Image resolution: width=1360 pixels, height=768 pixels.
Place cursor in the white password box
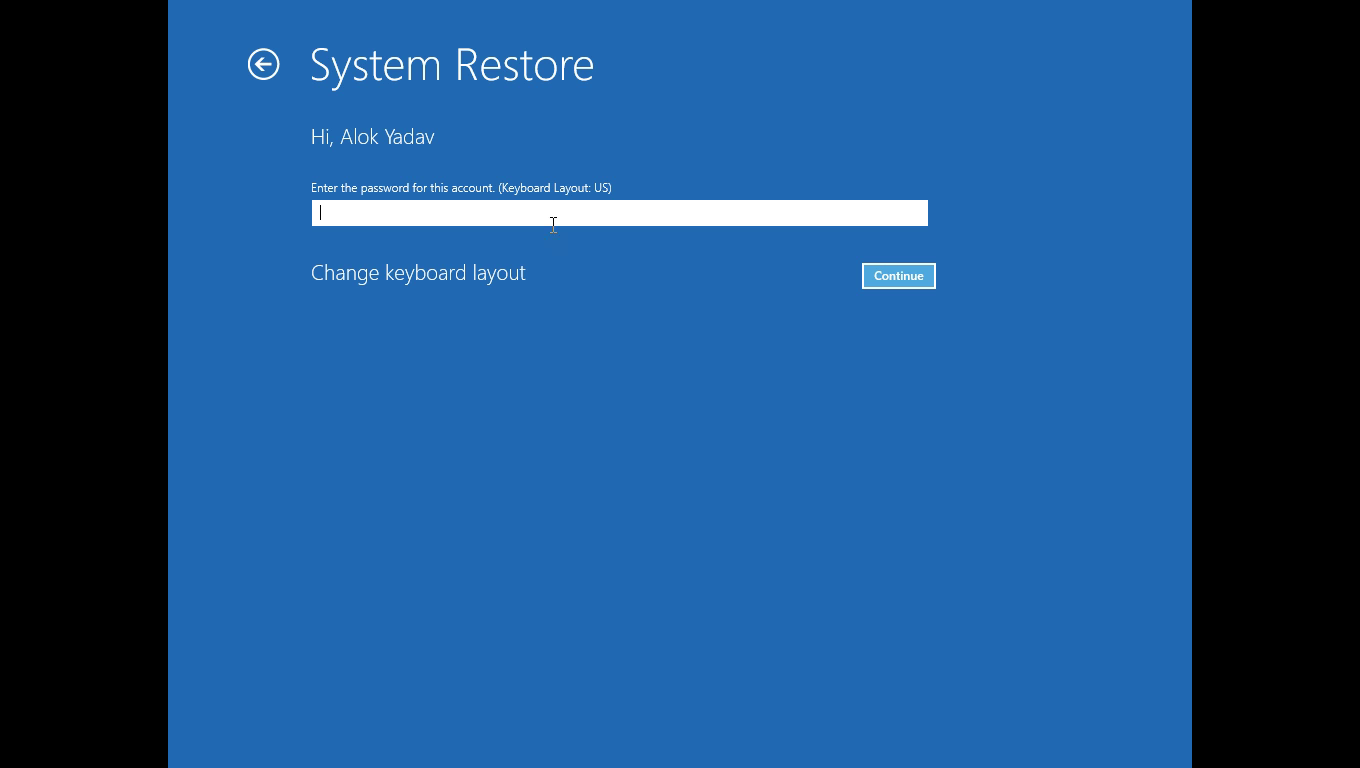pyautogui.click(x=619, y=213)
